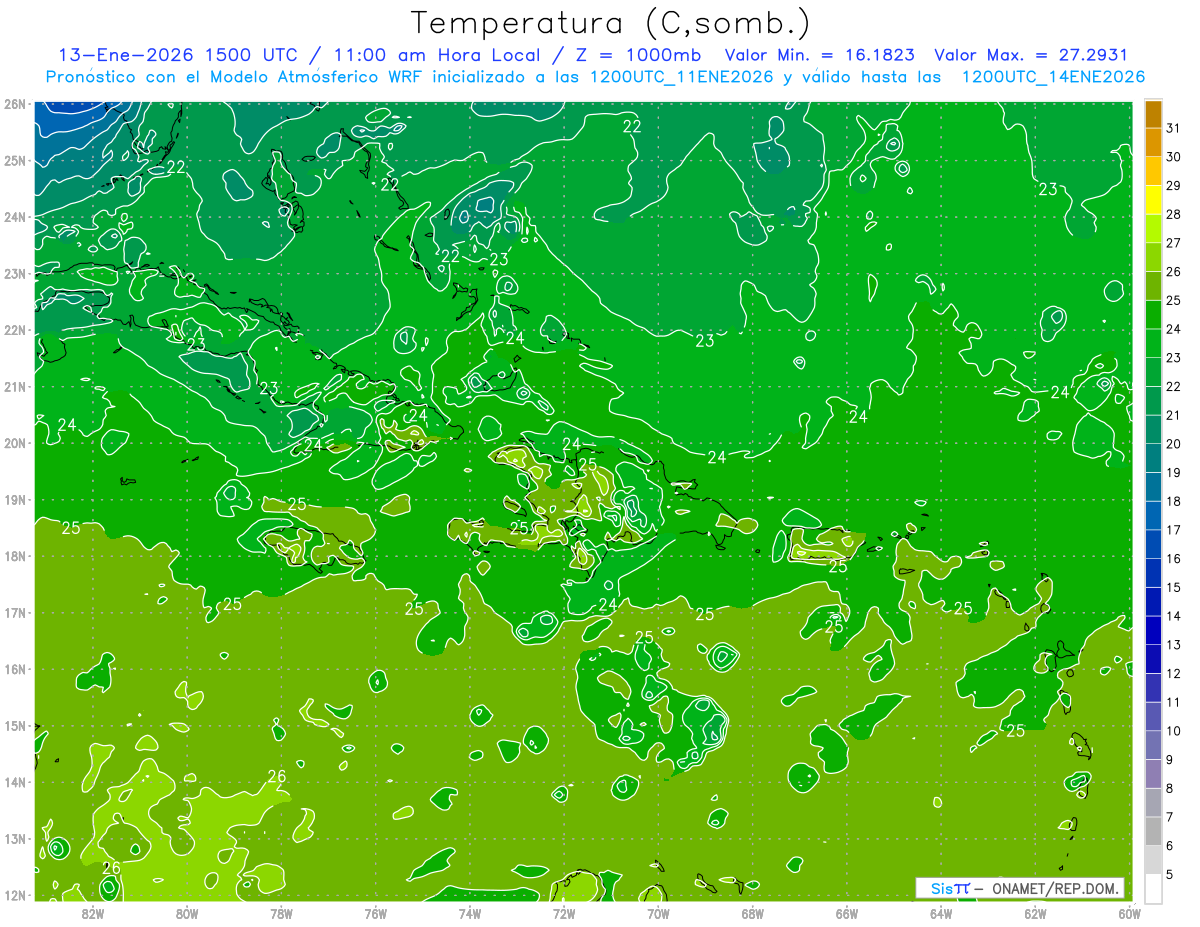Click the legend label 17
The height and width of the screenshot is (927, 1200).
pos(1174,530)
